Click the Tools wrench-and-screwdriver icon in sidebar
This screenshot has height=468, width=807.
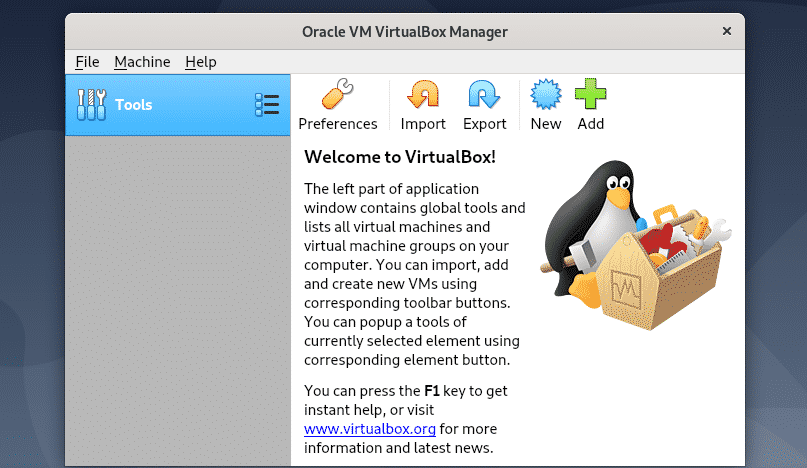(x=91, y=104)
